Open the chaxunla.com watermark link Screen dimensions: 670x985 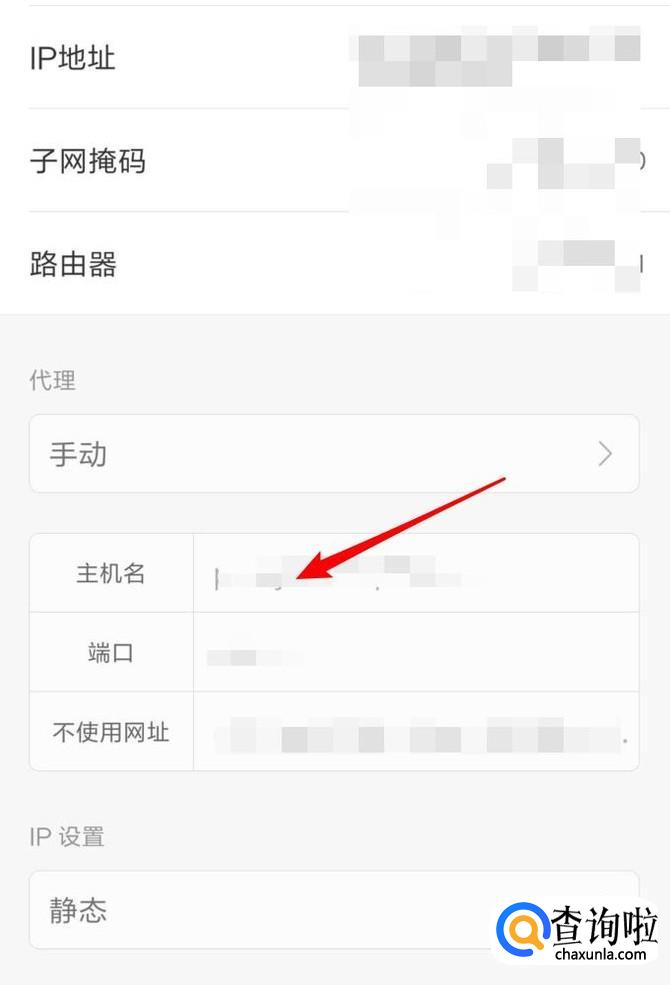coord(600,955)
